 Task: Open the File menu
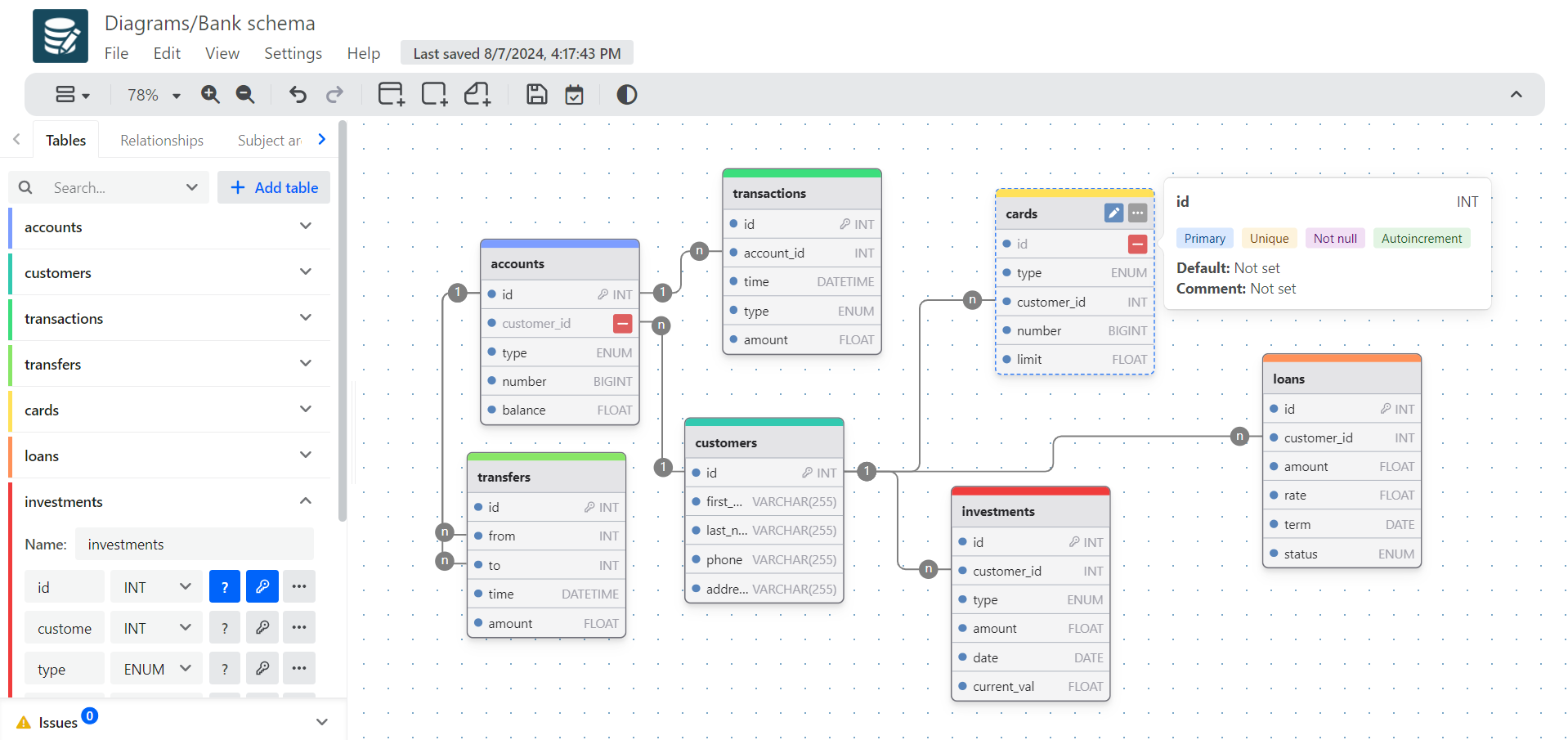116,53
